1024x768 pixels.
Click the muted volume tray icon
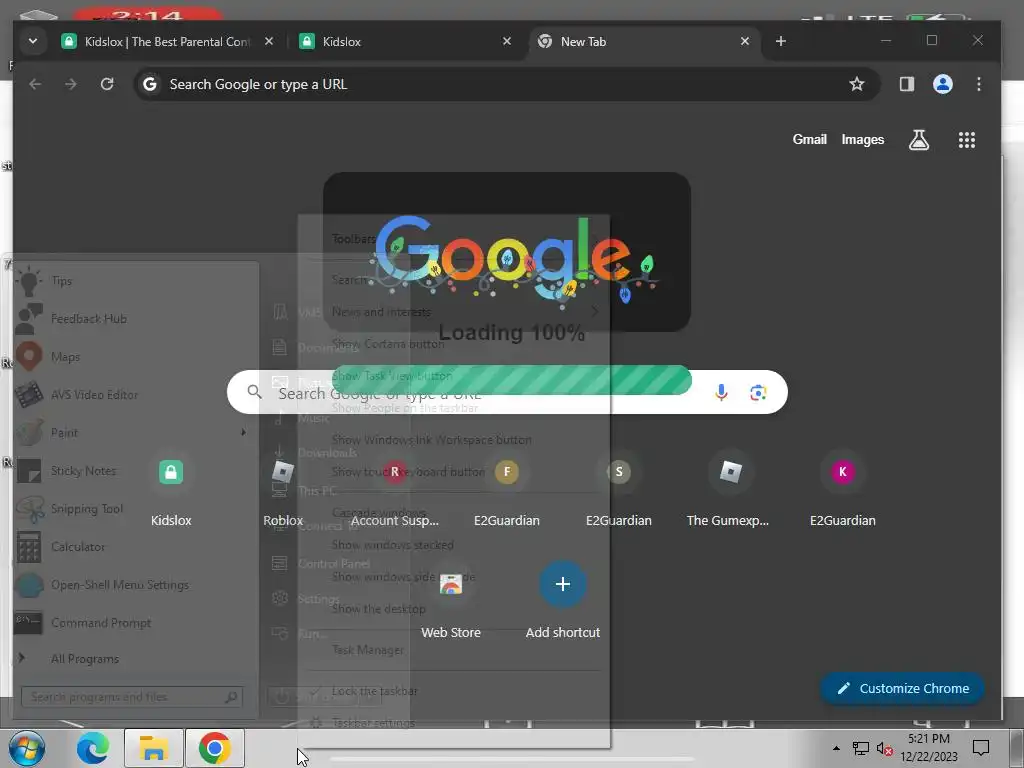884,748
